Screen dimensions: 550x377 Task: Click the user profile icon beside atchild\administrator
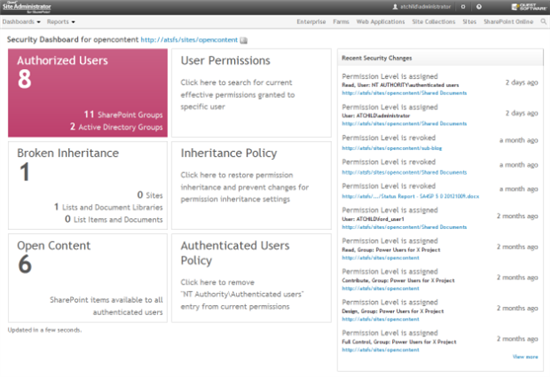pos(395,7)
